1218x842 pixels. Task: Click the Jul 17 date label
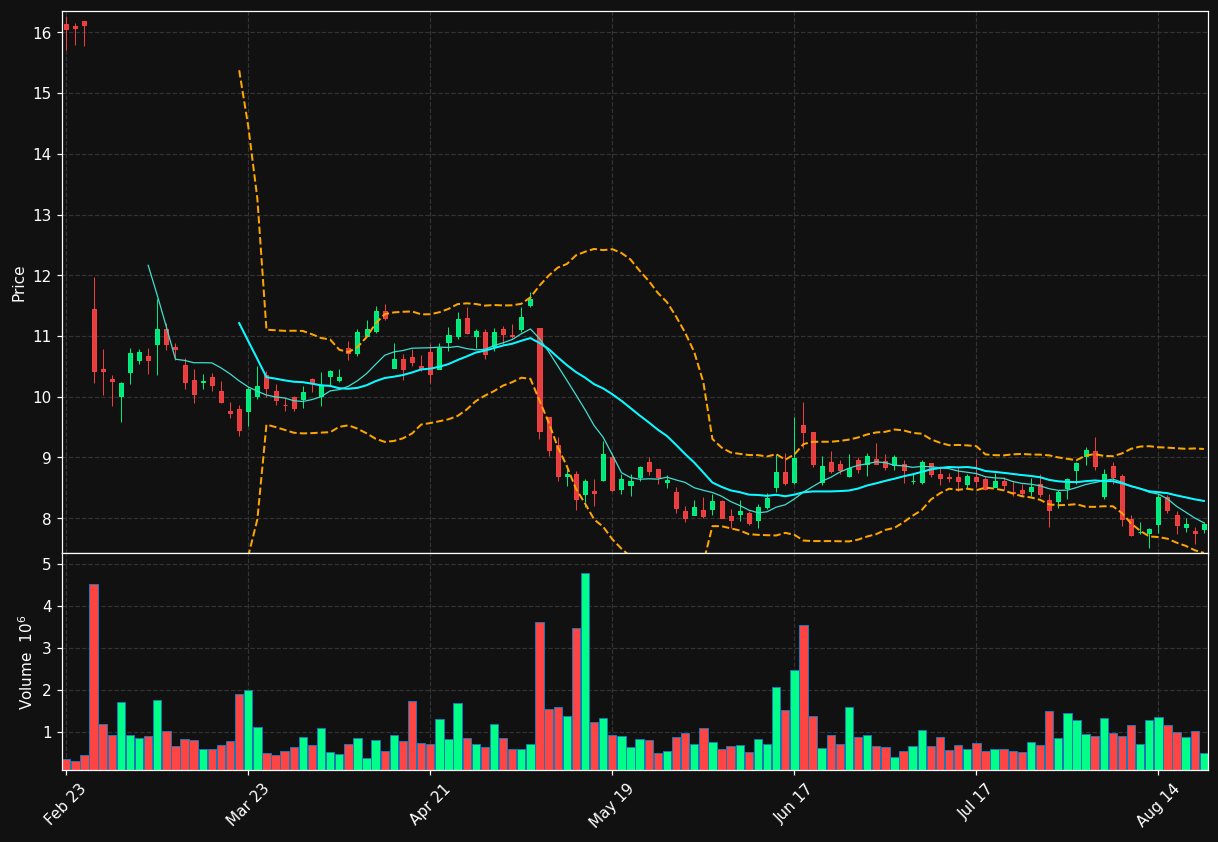(975, 805)
